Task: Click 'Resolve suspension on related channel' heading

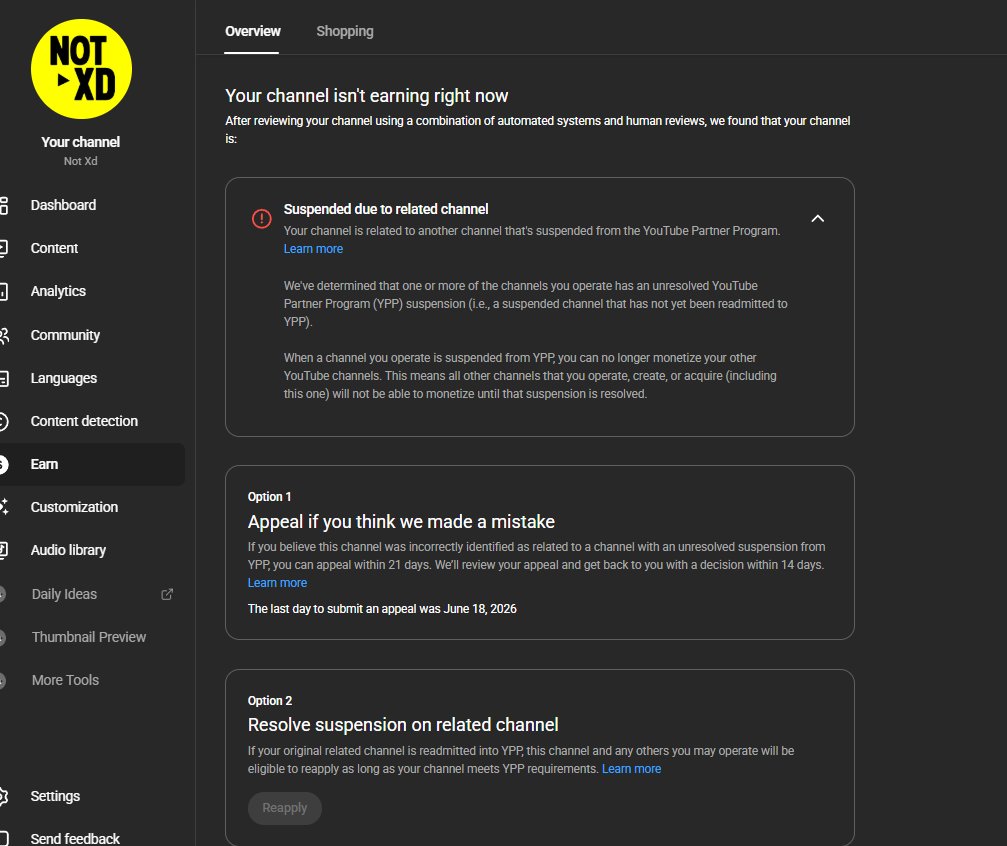Action: (403, 725)
